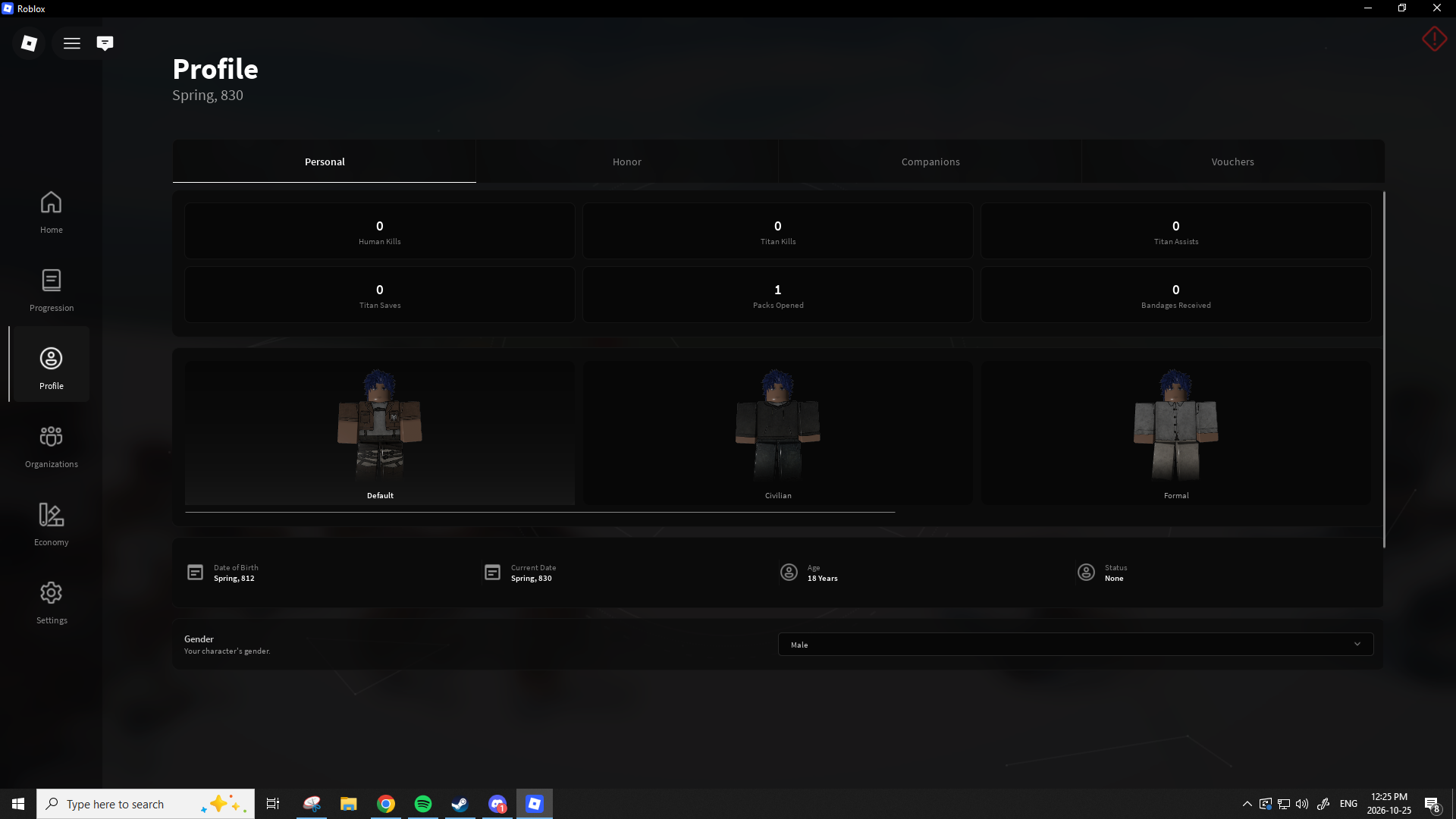Screen dimensions: 1456x819
Task: Switch to the Companions tab
Action: point(930,162)
